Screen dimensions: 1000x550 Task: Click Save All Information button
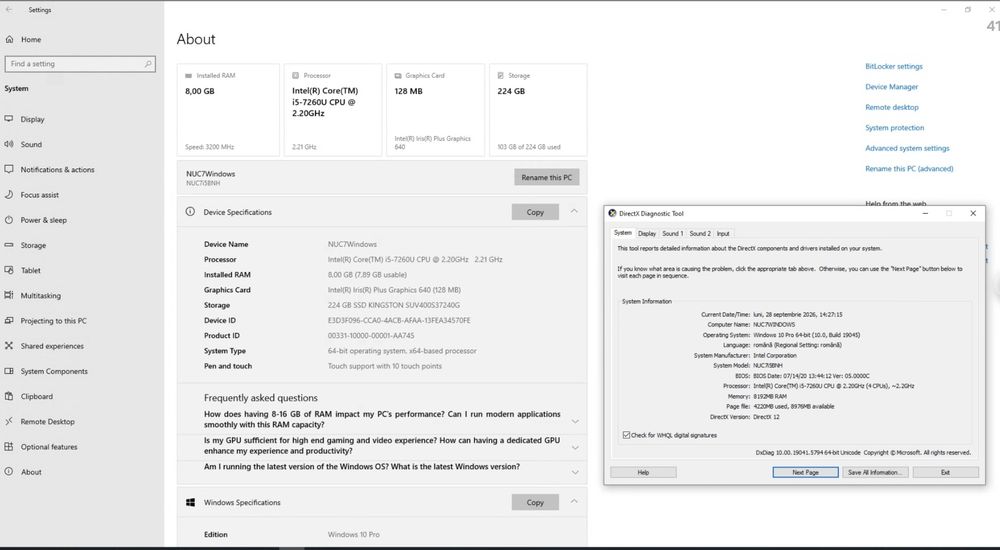(874, 472)
